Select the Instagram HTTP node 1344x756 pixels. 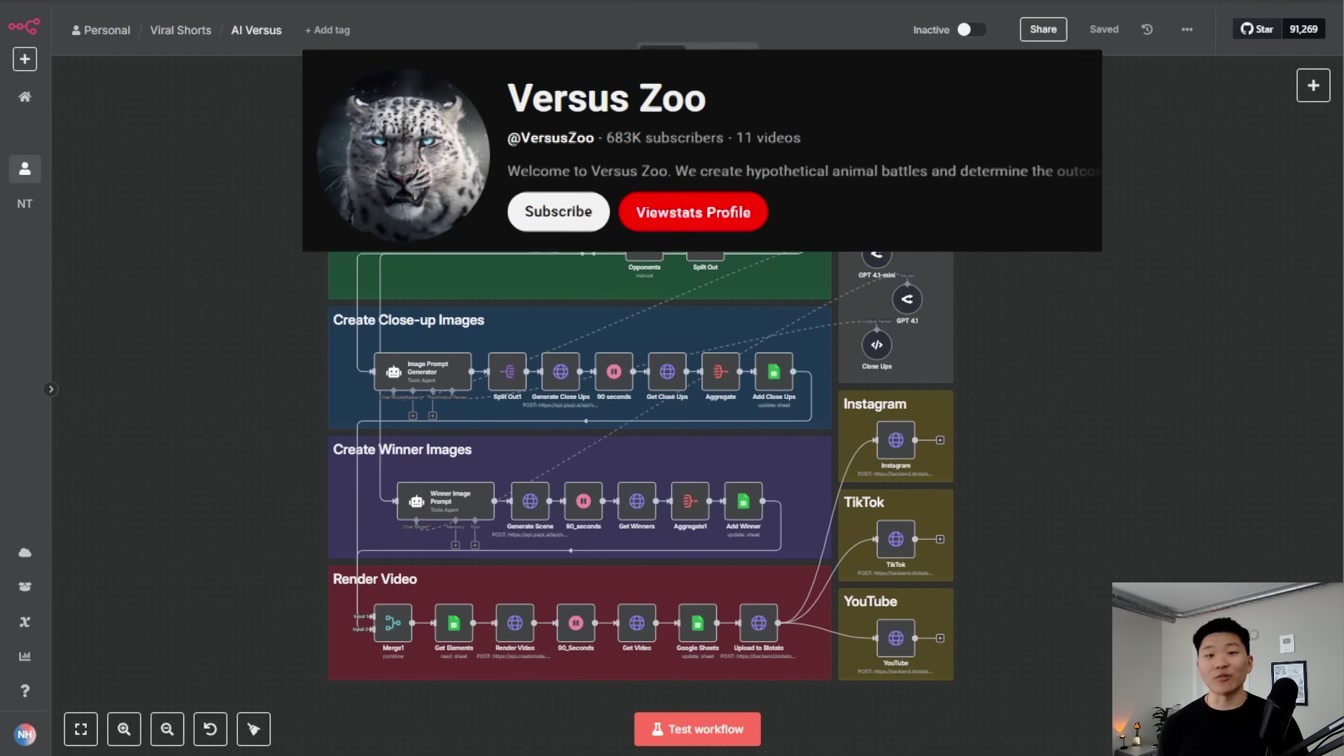tap(895, 440)
